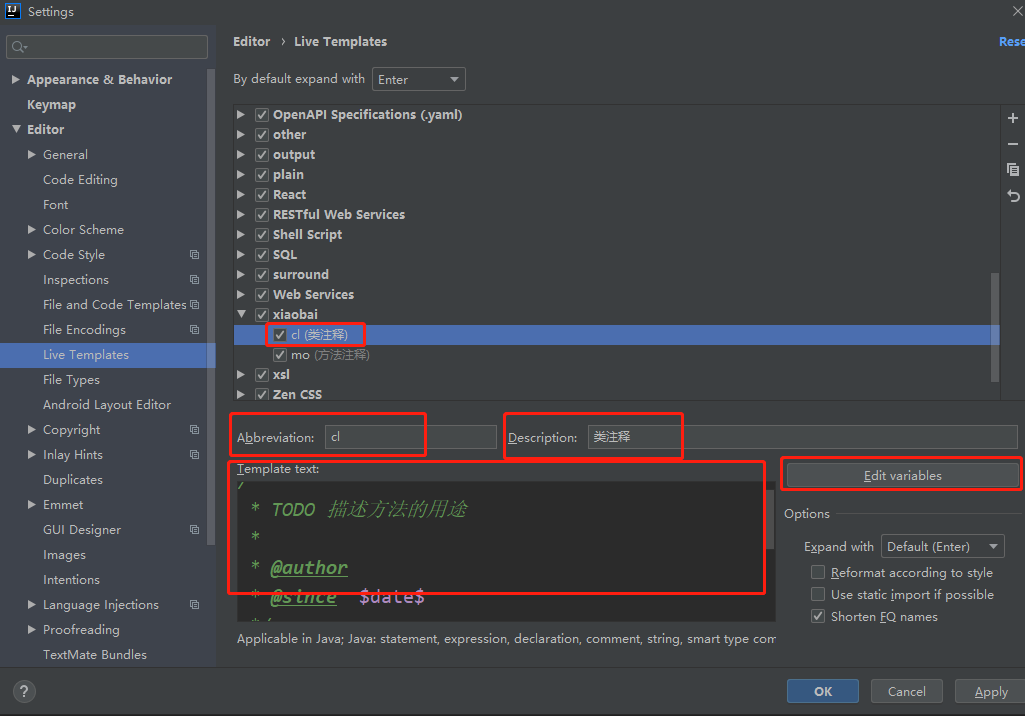Toggle the plain template group checkbox

click(x=262, y=175)
